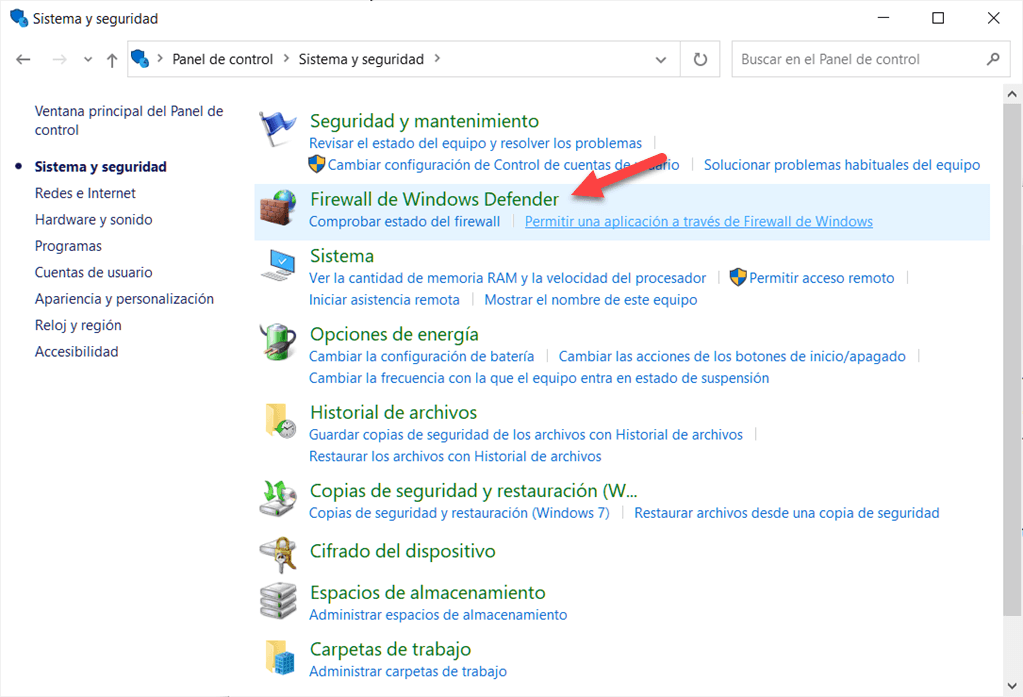Open the Seguridad y mantenimiento heading
1023x697 pixels.
point(424,121)
